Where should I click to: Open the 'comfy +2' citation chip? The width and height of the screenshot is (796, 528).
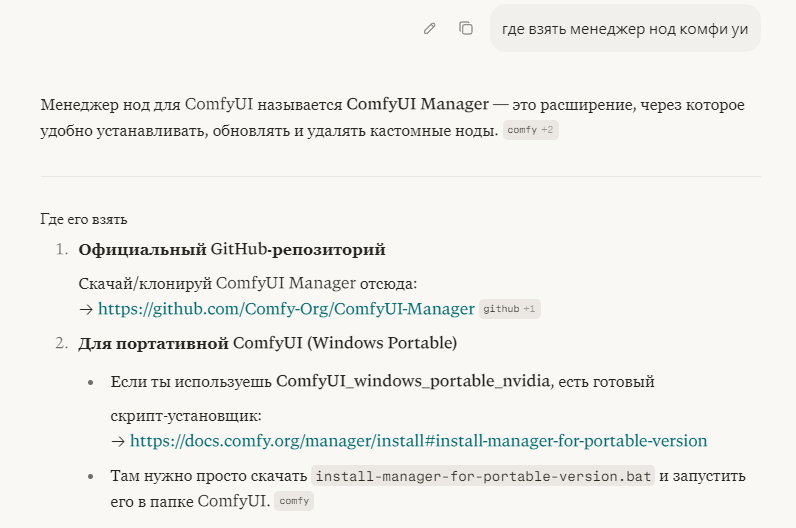point(530,130)
